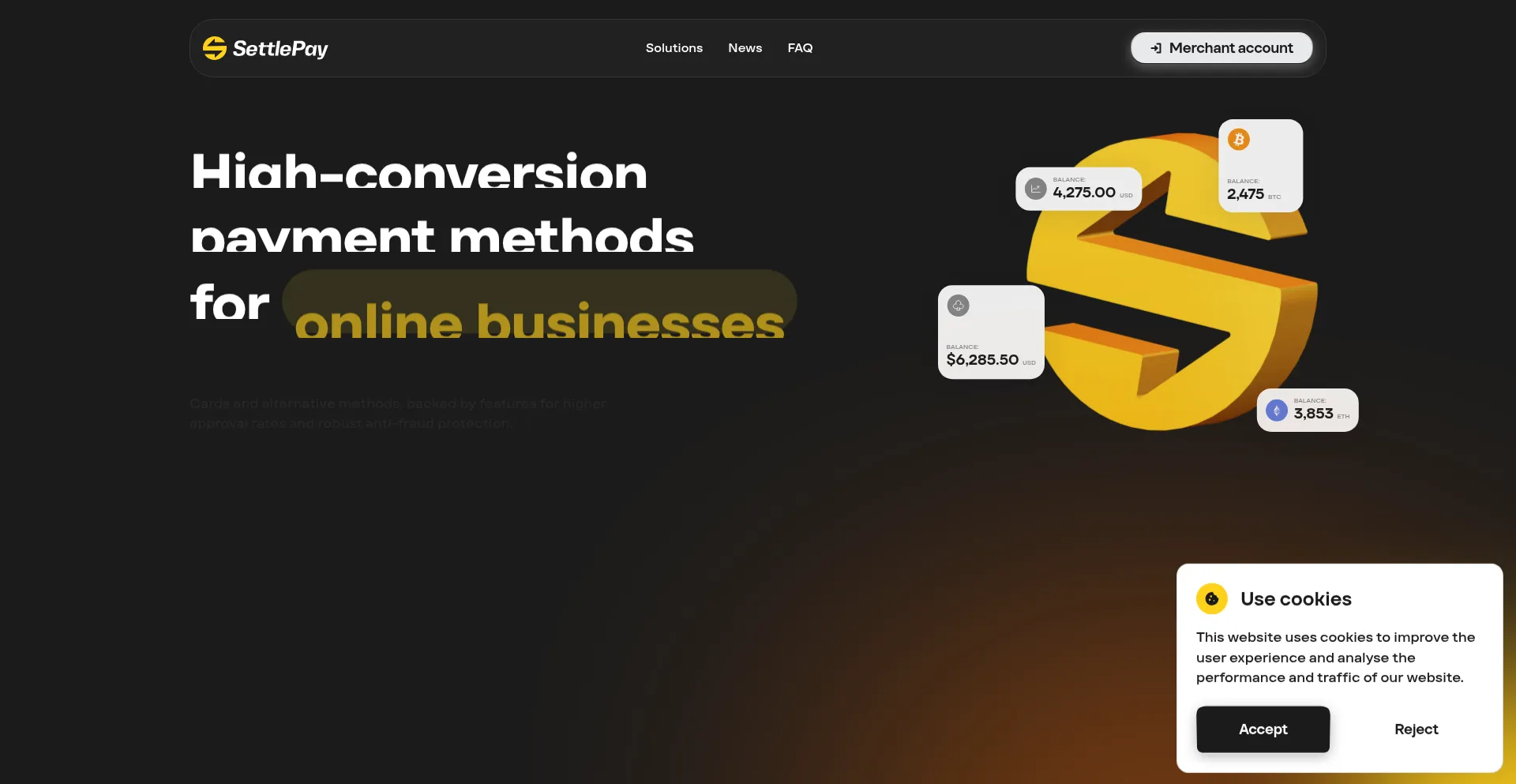Click the highlighted "online businesses" text
This screenshot has width=1516, height=784.
539,320
